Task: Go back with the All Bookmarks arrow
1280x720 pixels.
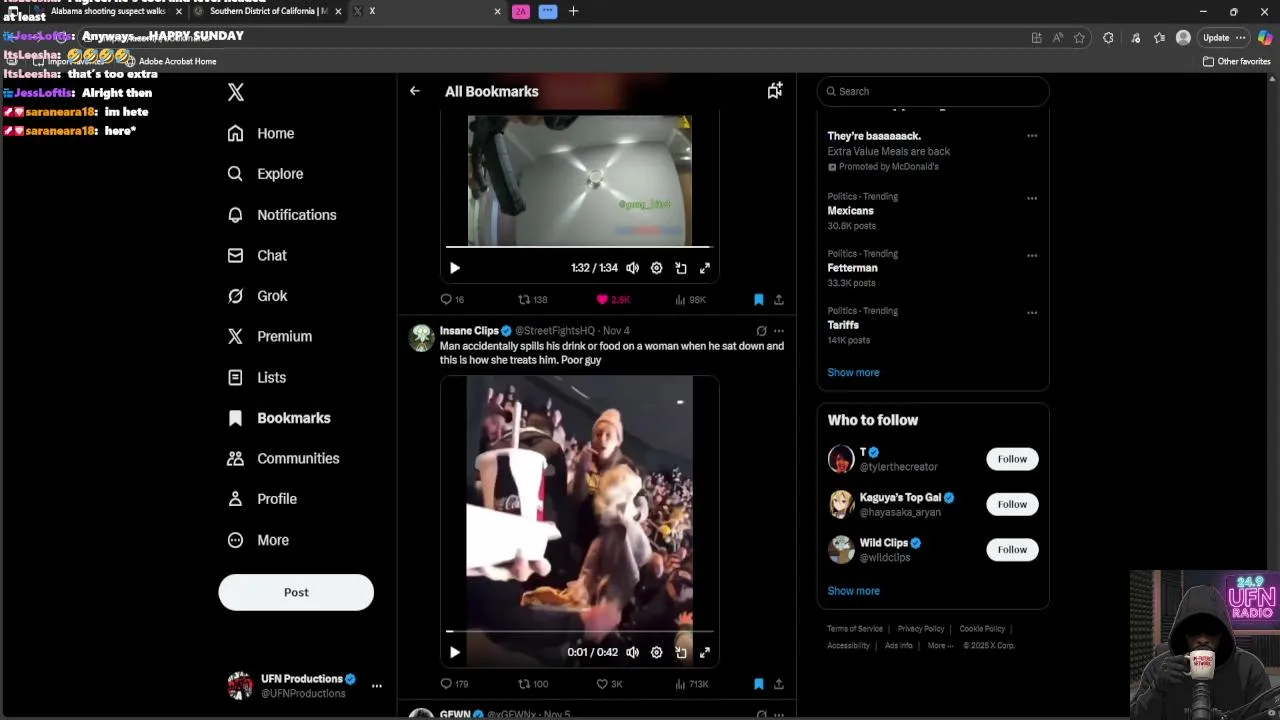Action: (414, 91)
